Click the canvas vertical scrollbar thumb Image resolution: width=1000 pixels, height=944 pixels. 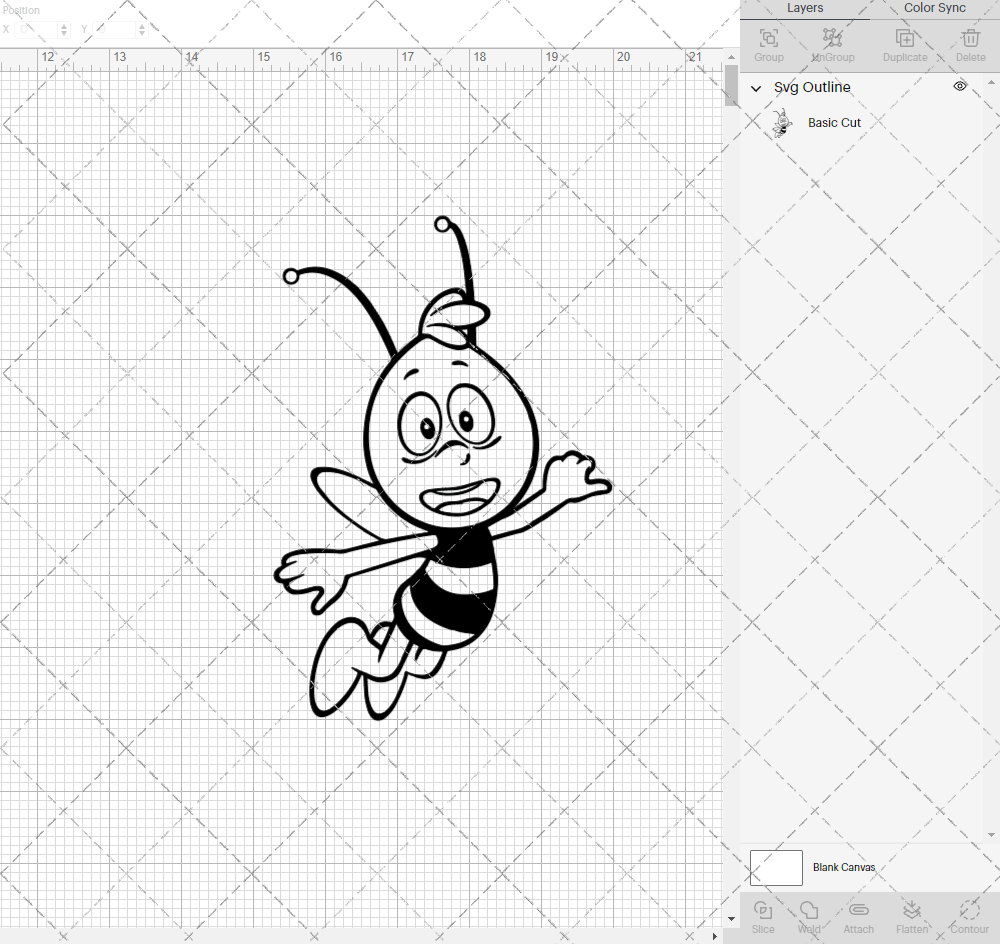pos(732,86)
